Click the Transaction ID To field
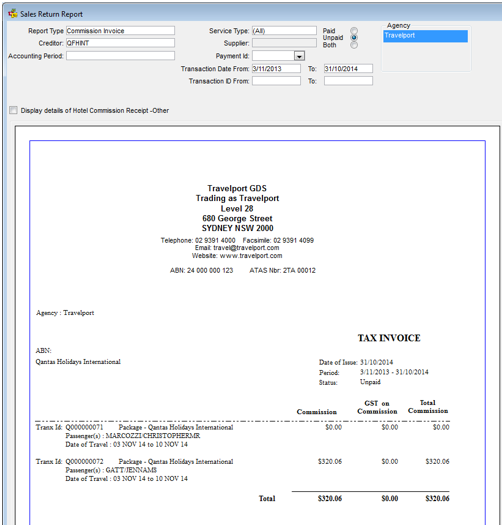 (348, 81)
